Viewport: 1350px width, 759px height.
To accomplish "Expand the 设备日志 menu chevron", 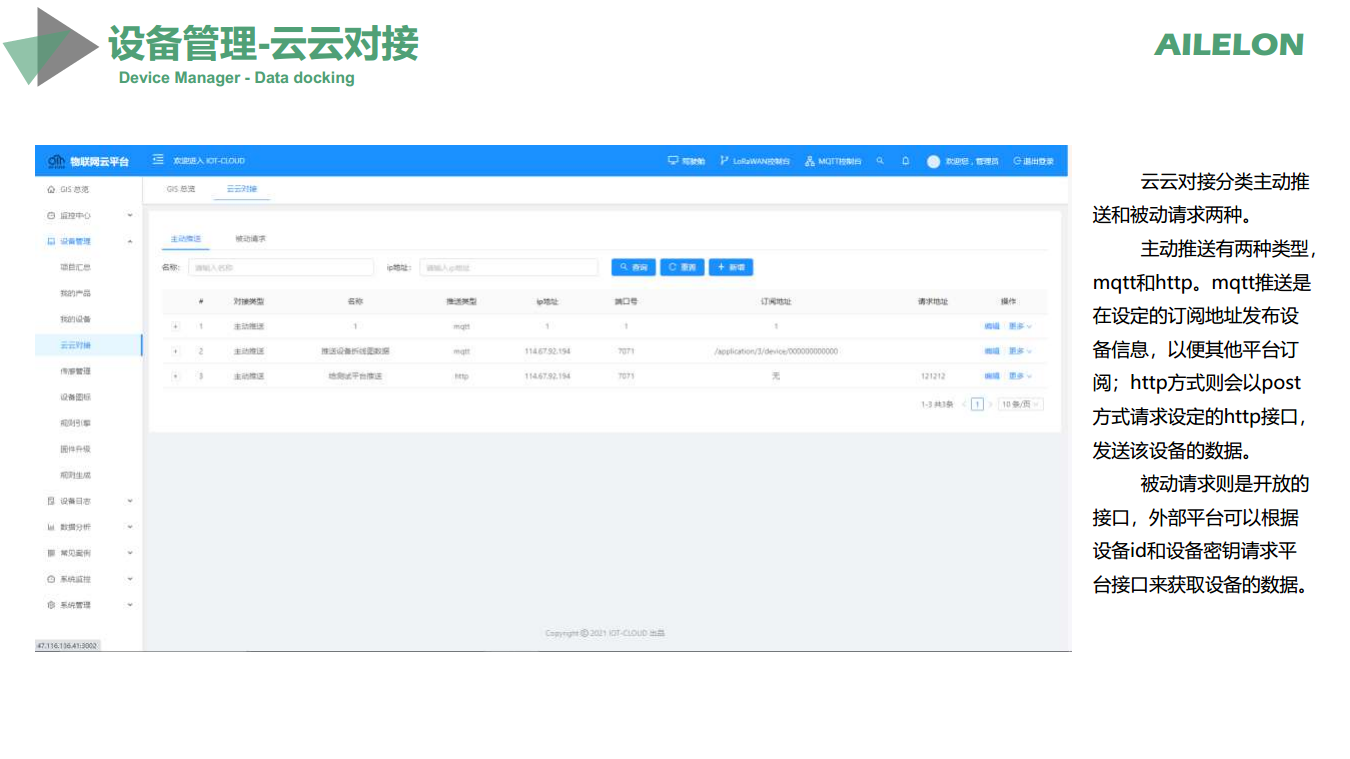I will click(130, 501).
